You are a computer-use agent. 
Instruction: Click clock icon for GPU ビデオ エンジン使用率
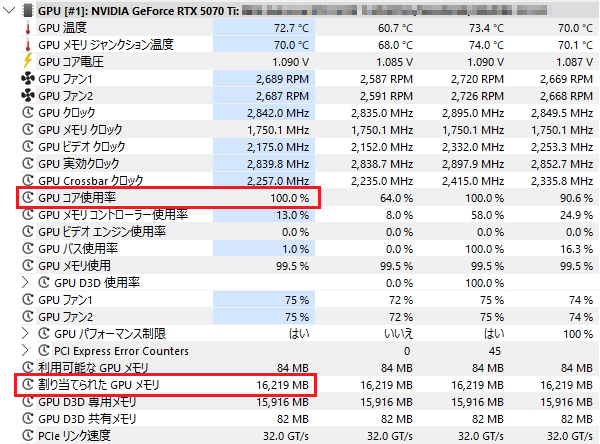[28, 232]
